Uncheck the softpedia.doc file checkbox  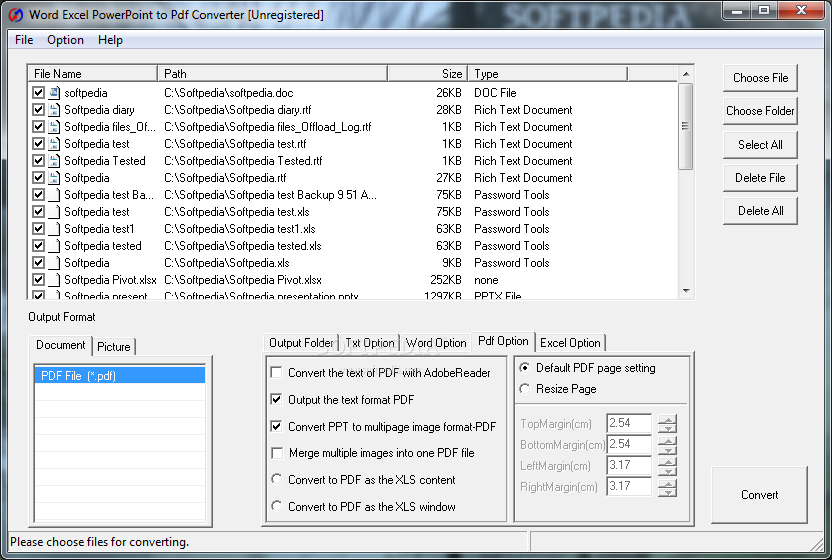coord(38,93)
